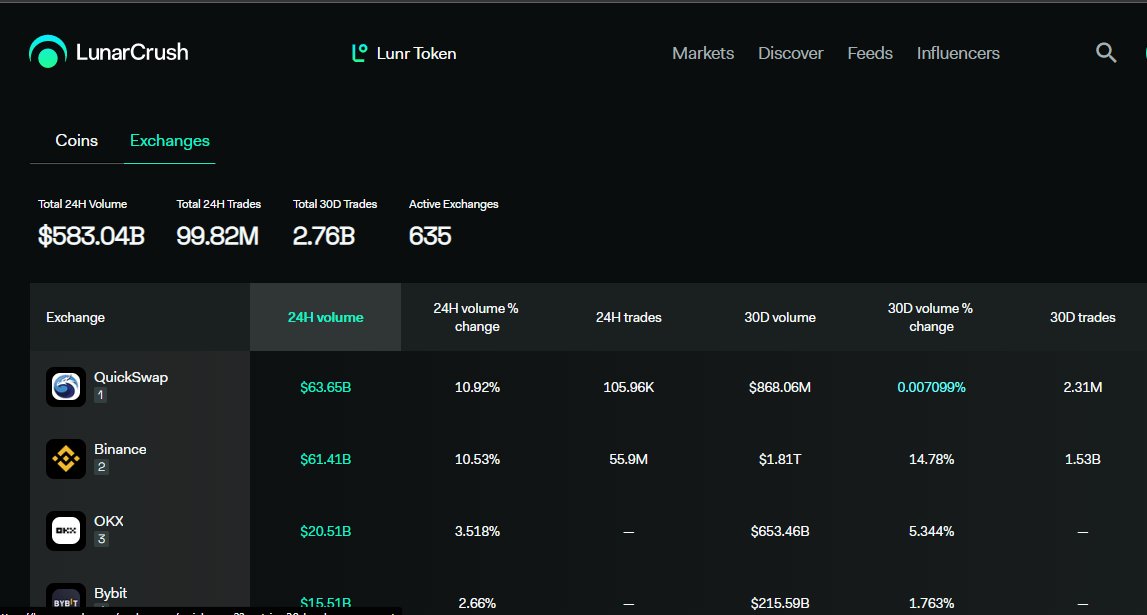Click the $1.81T 30D volume cell
1147x615 pixels.
[780, 459]
